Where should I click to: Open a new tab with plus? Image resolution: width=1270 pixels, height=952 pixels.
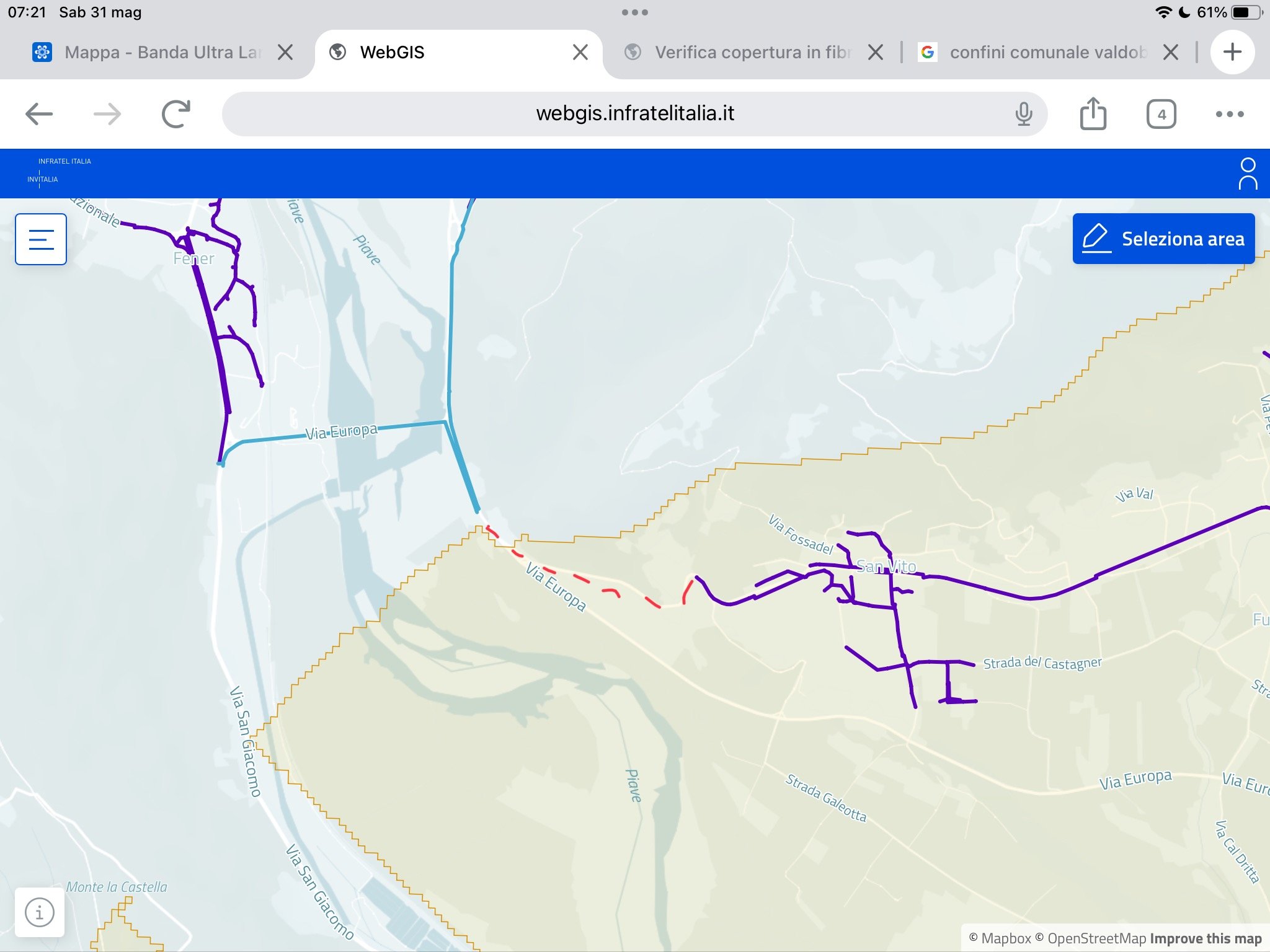pyautogui.click(x=1232, y=52)
